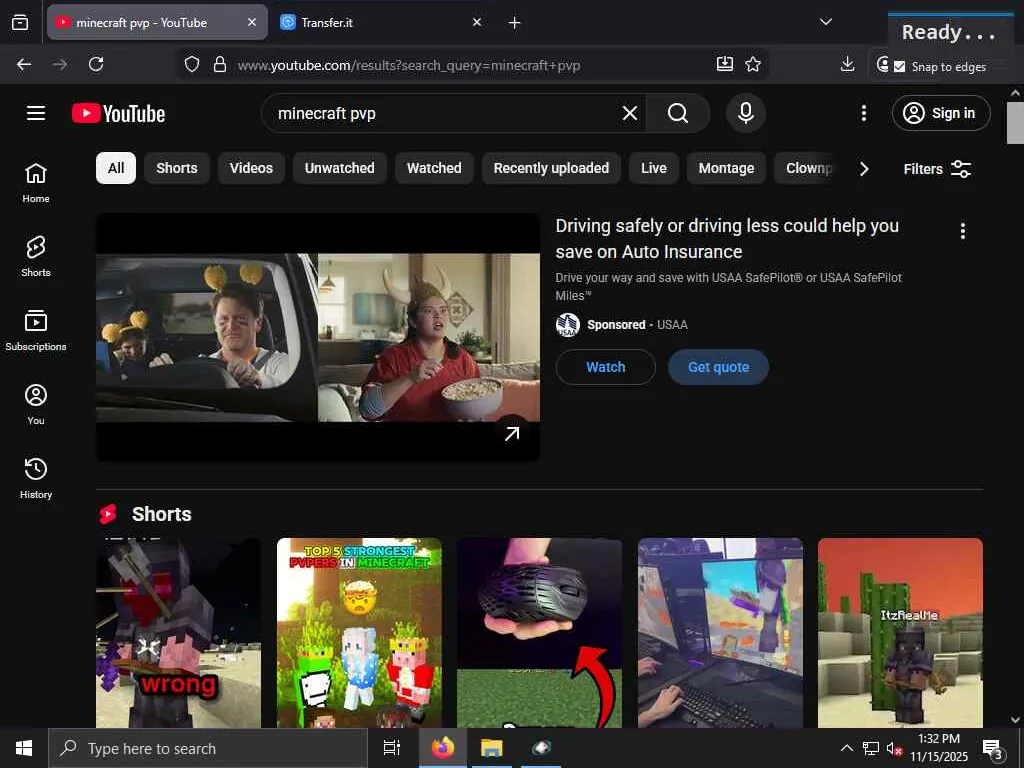Click the Windows taskbar search box
This screenshot has width=1024, height=768.
tap(208, 748)
